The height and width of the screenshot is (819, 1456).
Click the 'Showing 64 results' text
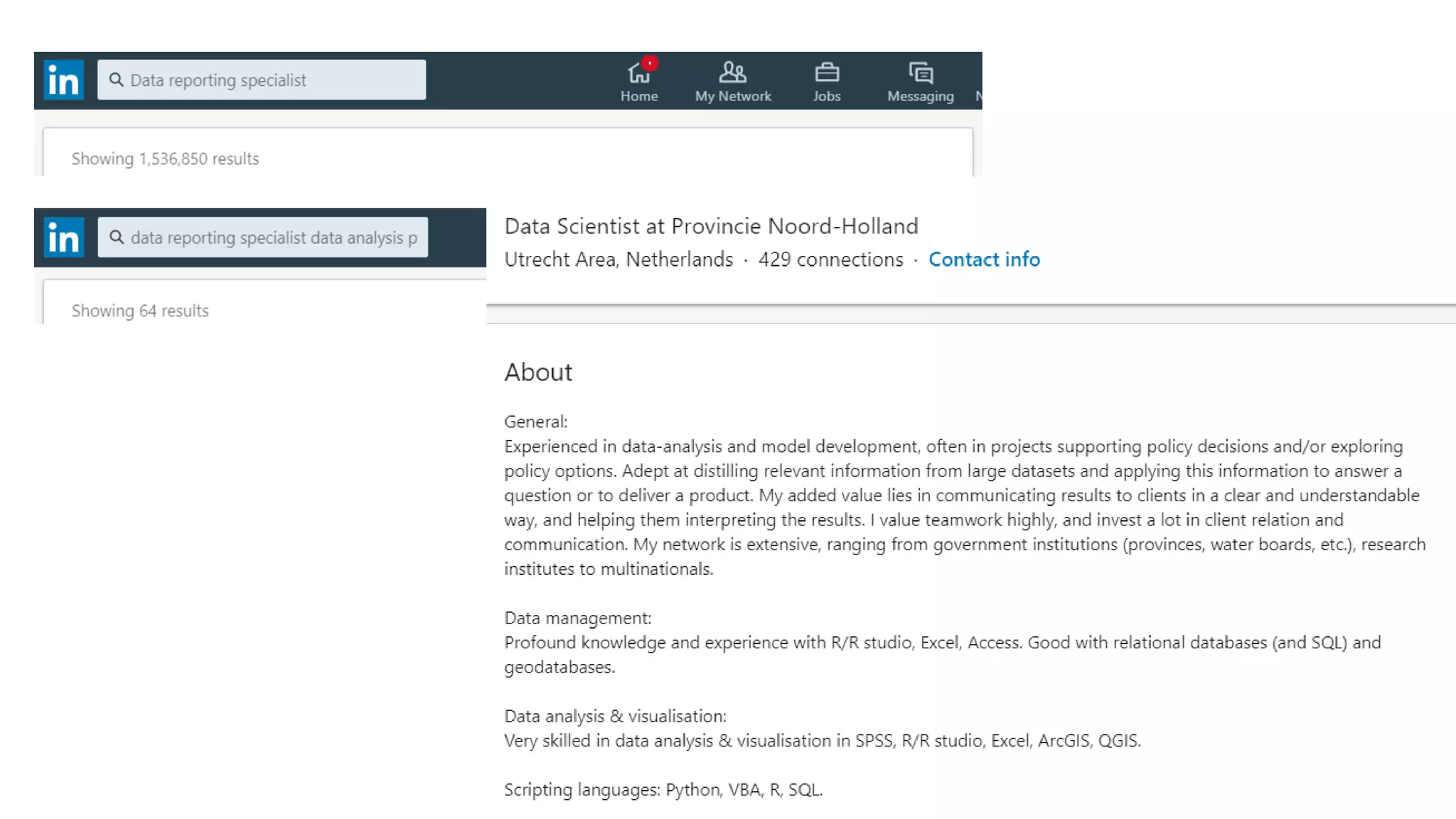pyautogui.click(x=140, y=311)
